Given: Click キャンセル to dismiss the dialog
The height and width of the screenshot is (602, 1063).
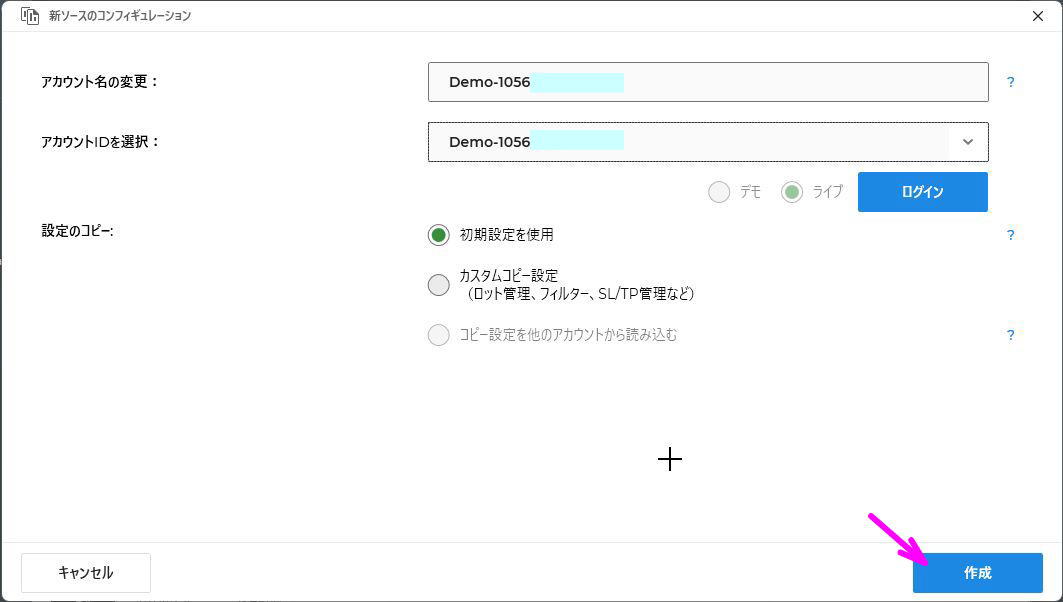Looking at the screenshot, I should click(x=85, y=572).
